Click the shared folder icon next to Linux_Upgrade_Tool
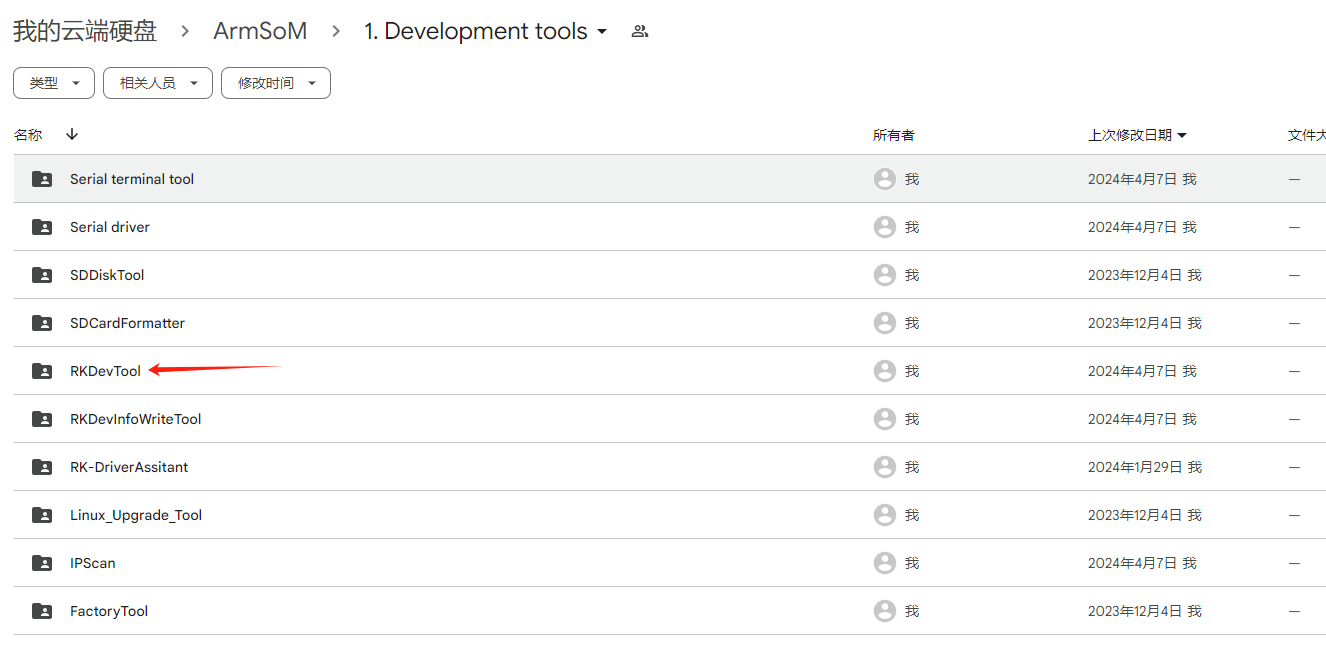 pyautogui.click(x=41, y=515)
